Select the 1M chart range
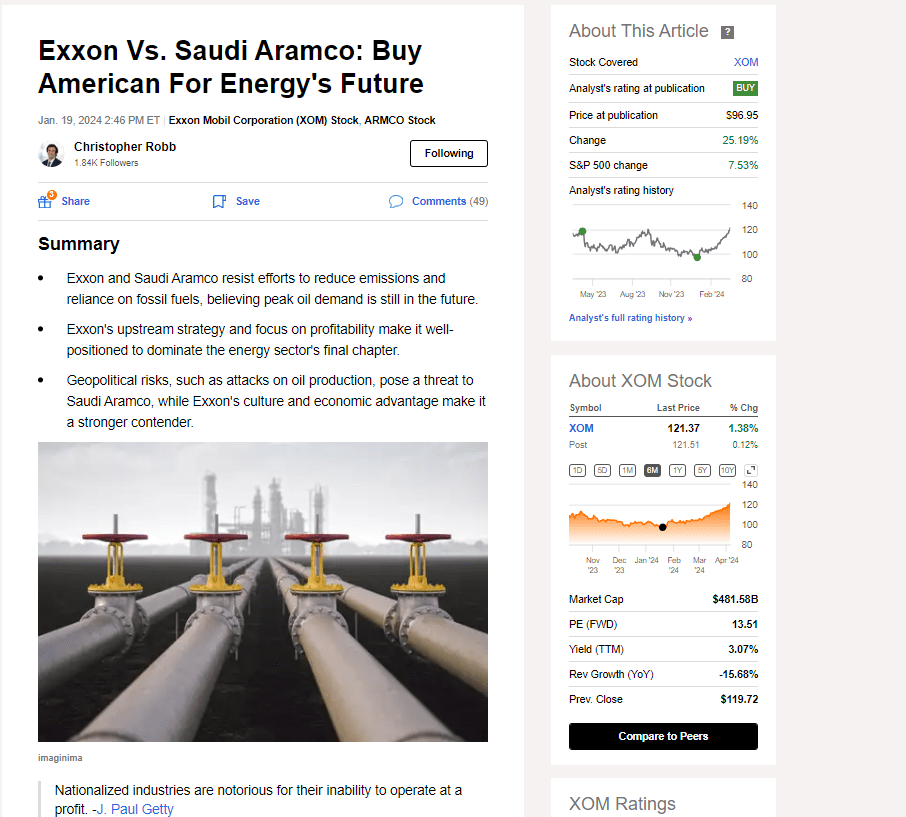Viewport: 906px width, 817px height. 627,470
